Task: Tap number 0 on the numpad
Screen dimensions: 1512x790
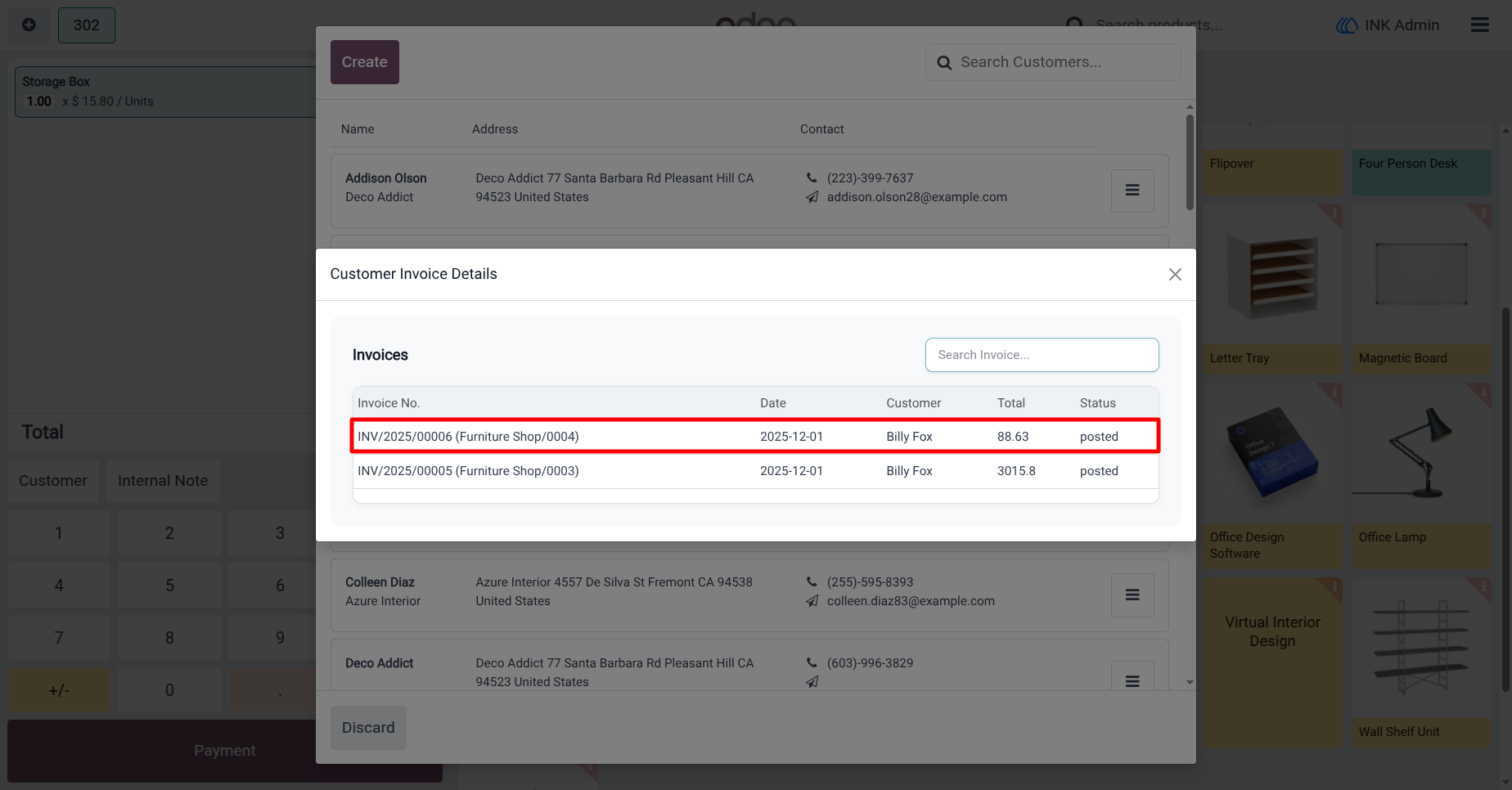Action: point(169,690)
